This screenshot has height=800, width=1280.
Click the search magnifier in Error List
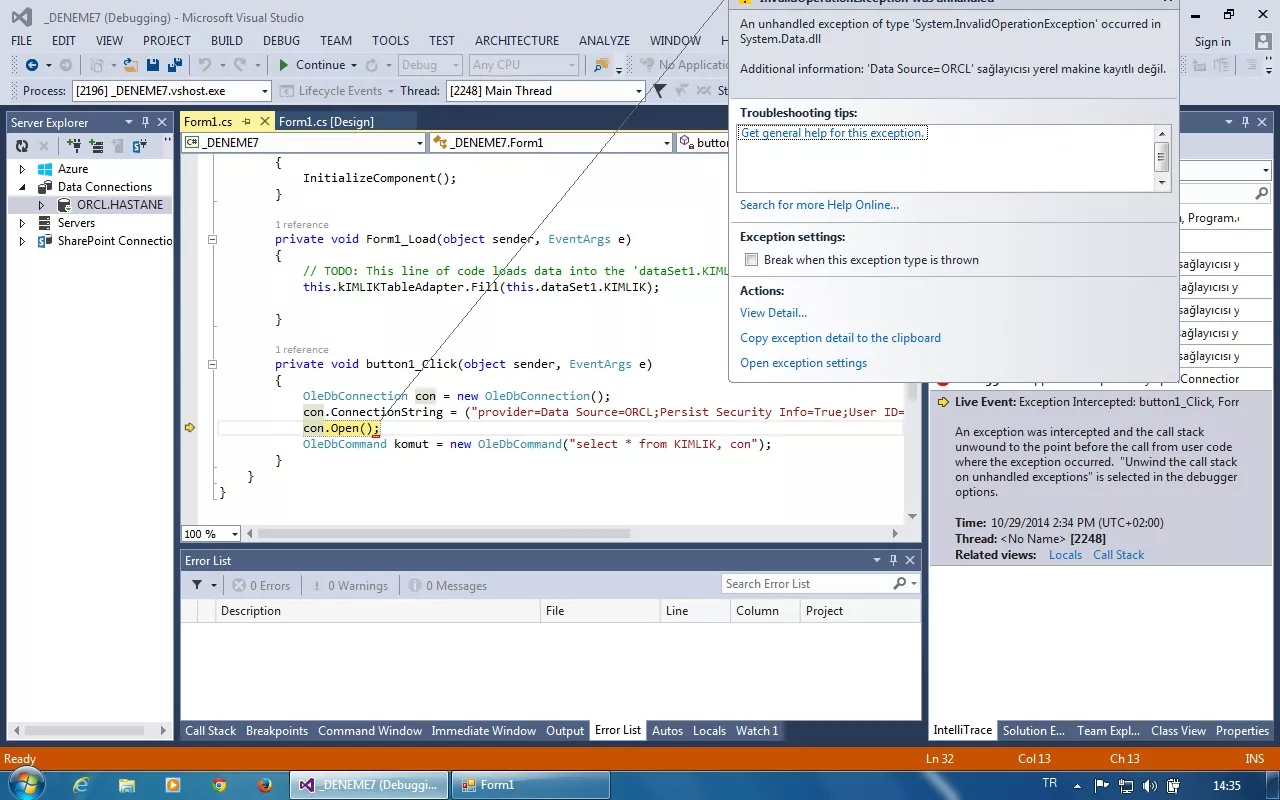click(x=899, y=584)
